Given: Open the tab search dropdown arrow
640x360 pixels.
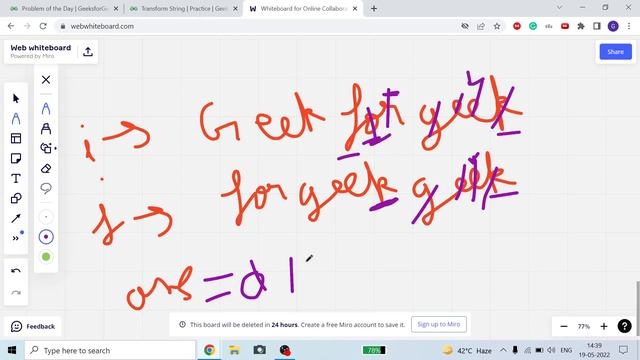Looking at the screenshot, I should [560, 7].
